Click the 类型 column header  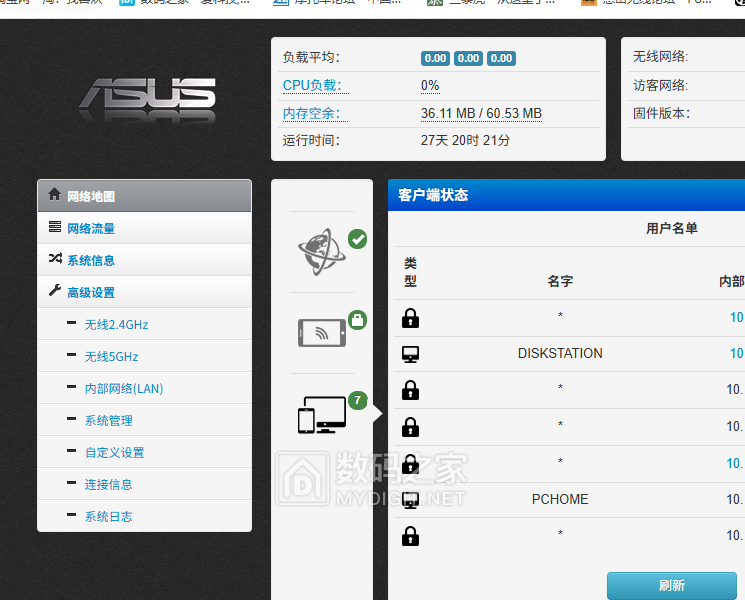pyautogui.click(x=411, y=272)
